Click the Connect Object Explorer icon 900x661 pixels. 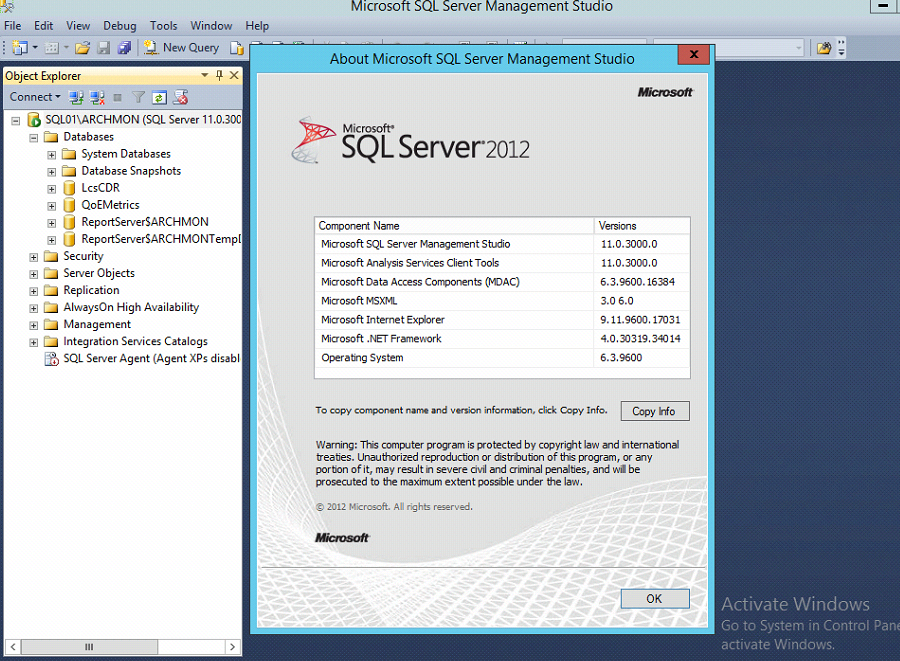click(x=76, y=97)
